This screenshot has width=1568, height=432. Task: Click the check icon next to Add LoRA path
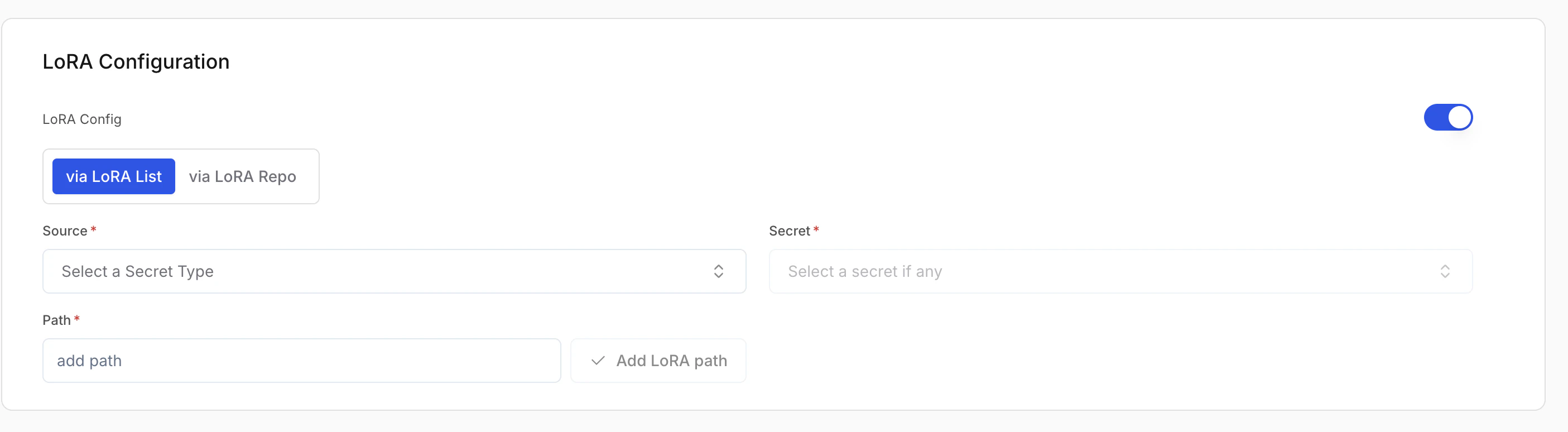[x=598, y=360]
